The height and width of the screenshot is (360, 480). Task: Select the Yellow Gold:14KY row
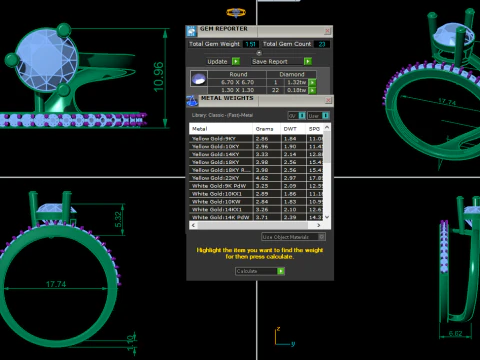click(256, 154)
